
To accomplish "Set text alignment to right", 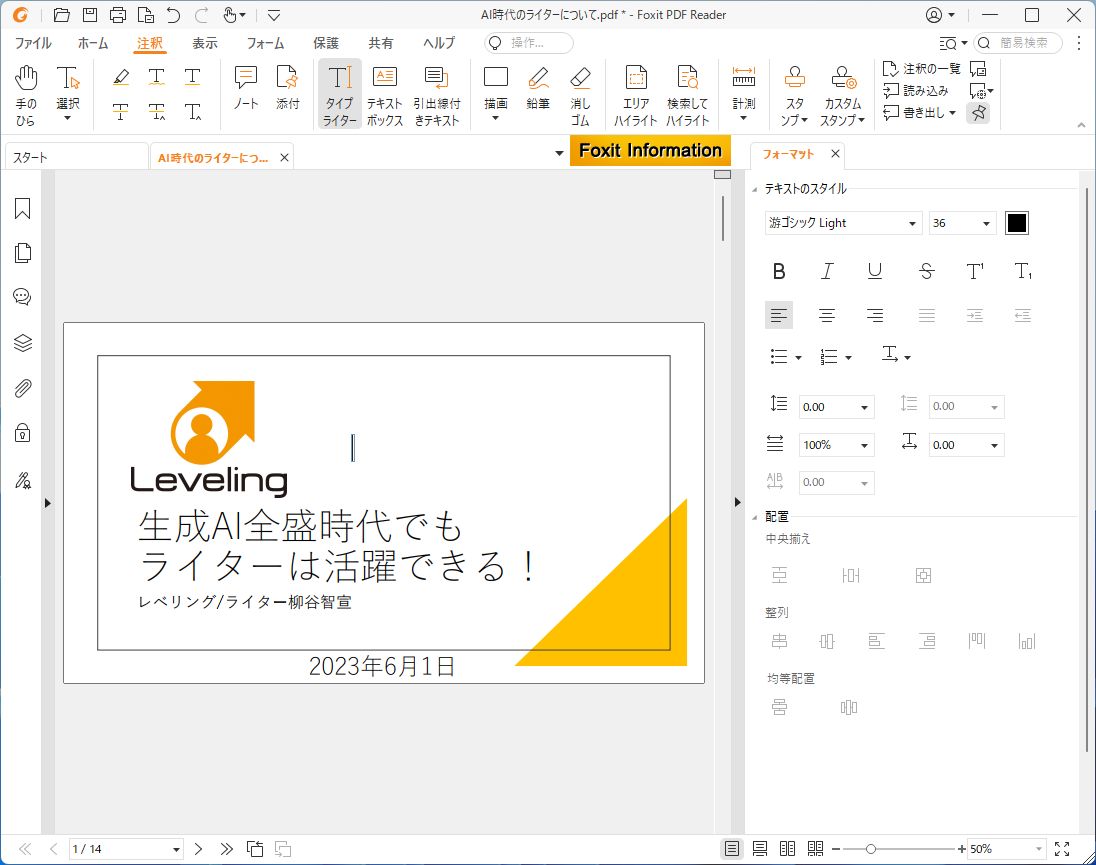I will (x=874, y=316).
